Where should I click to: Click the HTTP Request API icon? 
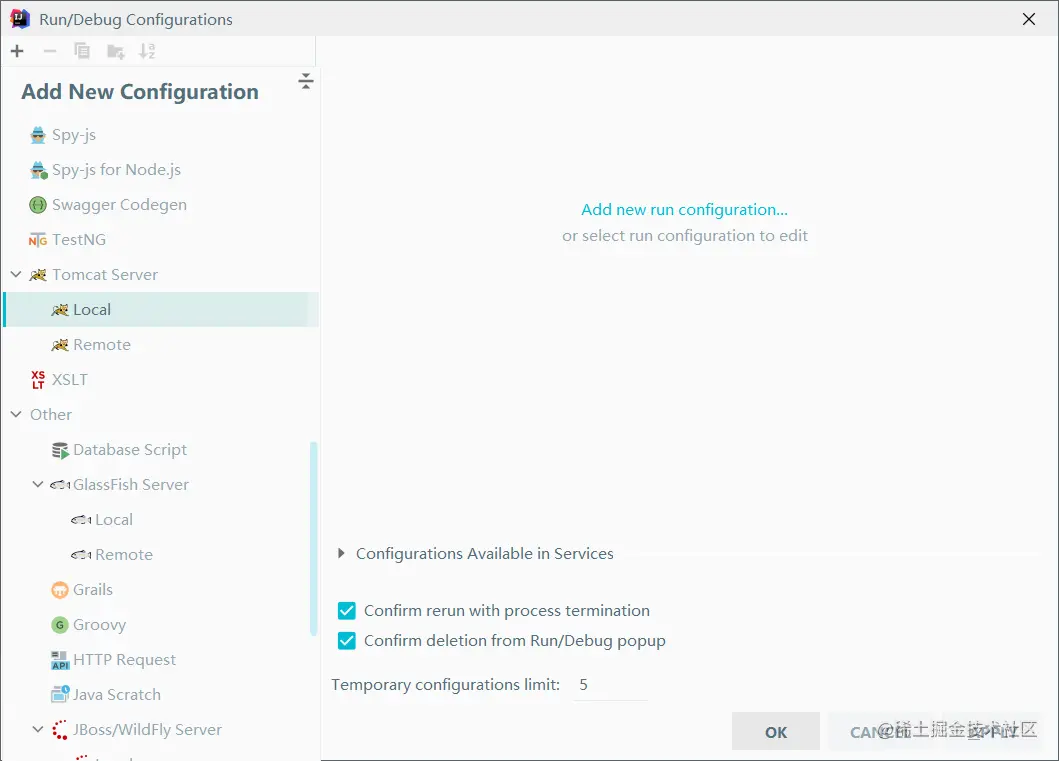[x=60, y=660]
